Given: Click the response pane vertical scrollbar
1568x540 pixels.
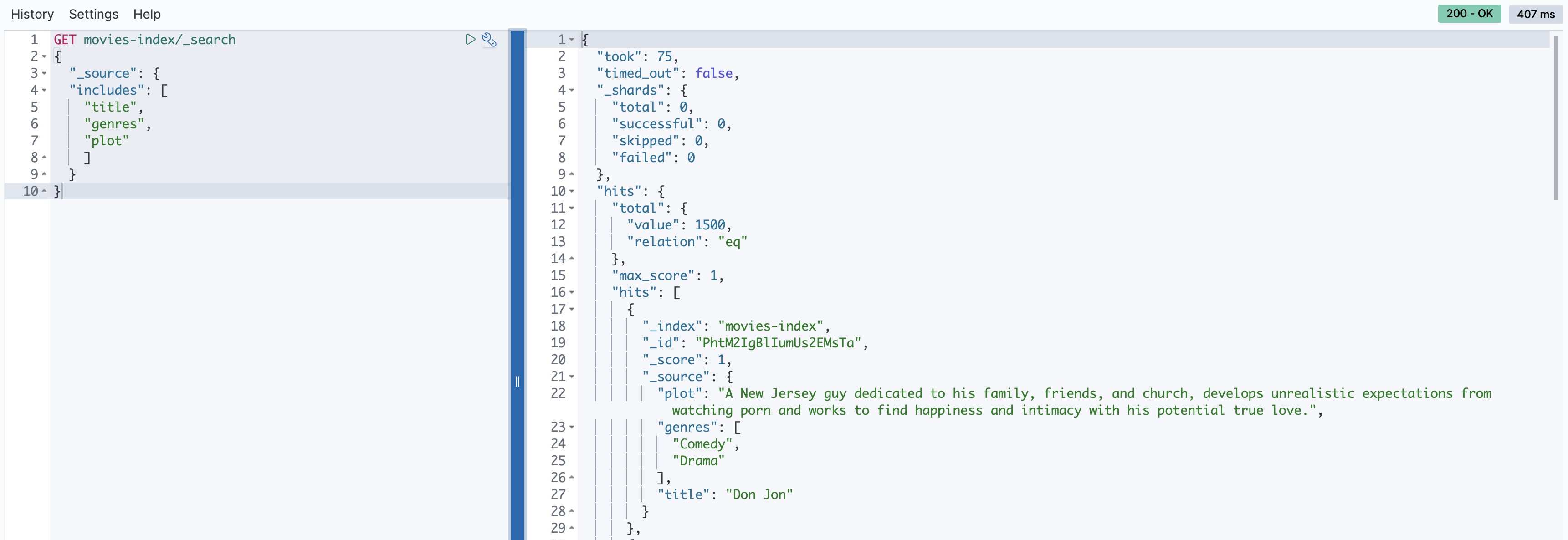Looking at the screenshot, I should (x=1556, y=118).
